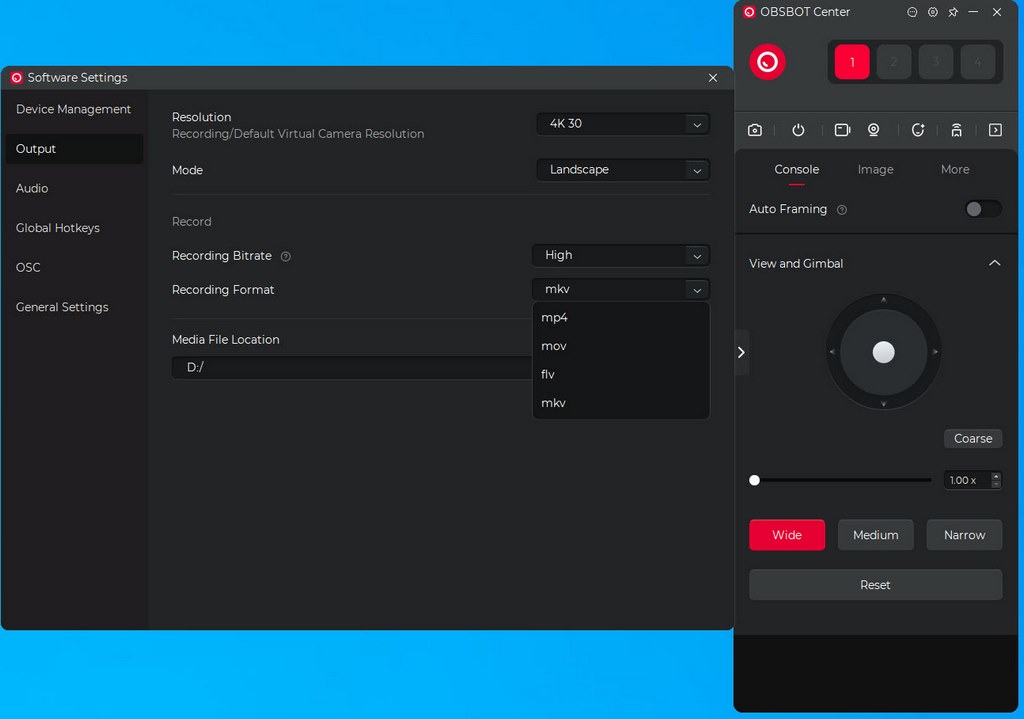Click the boxed arrow preview panel icon
This screenshot has width=1024, height=719.
995,130
